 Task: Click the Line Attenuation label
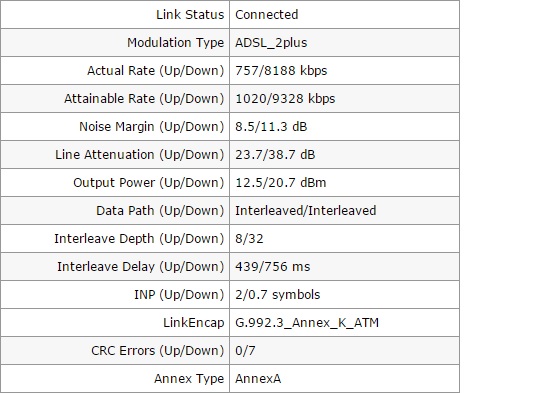[x=140, y=154]
